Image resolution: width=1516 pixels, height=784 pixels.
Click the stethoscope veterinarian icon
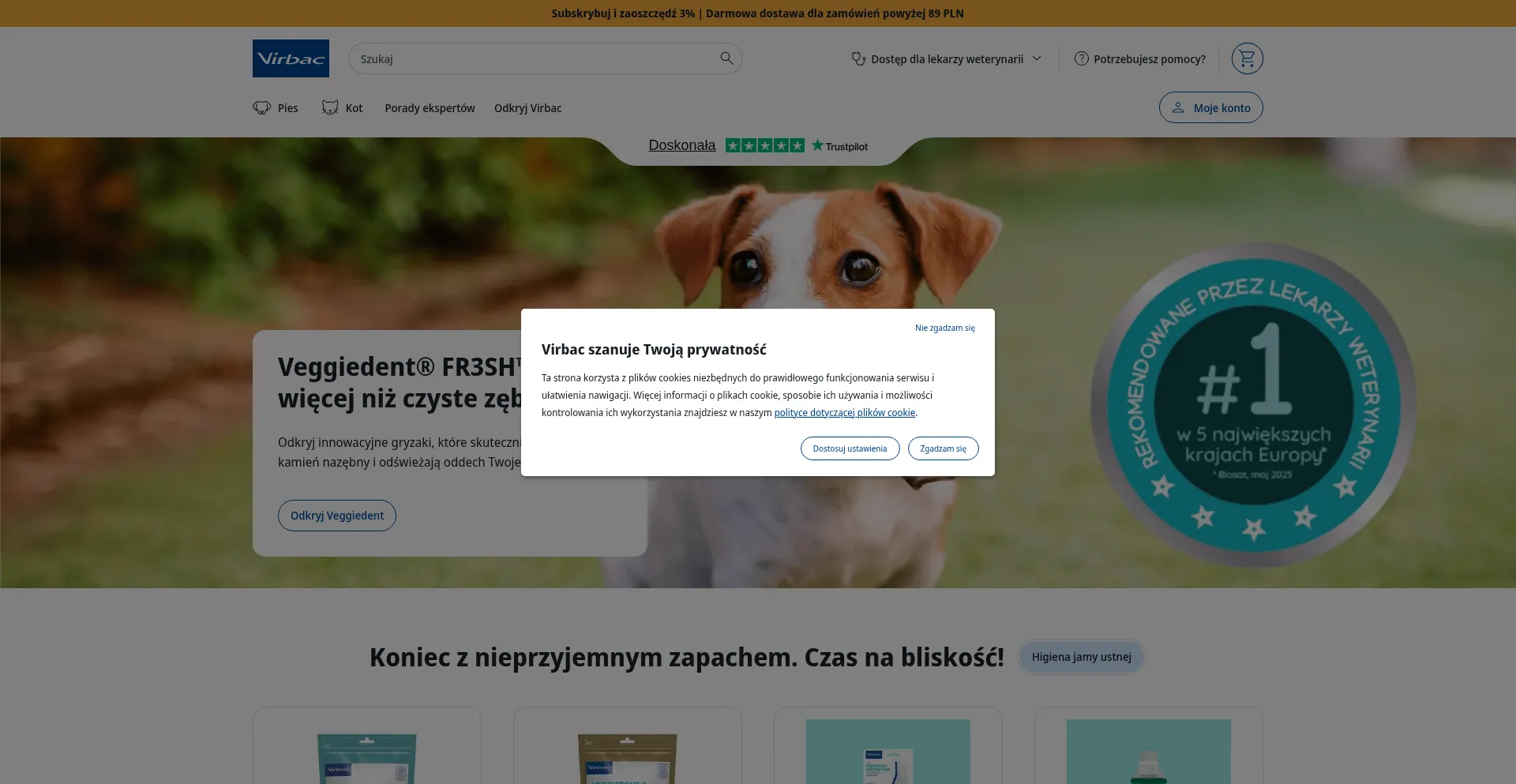pos(858,58)
